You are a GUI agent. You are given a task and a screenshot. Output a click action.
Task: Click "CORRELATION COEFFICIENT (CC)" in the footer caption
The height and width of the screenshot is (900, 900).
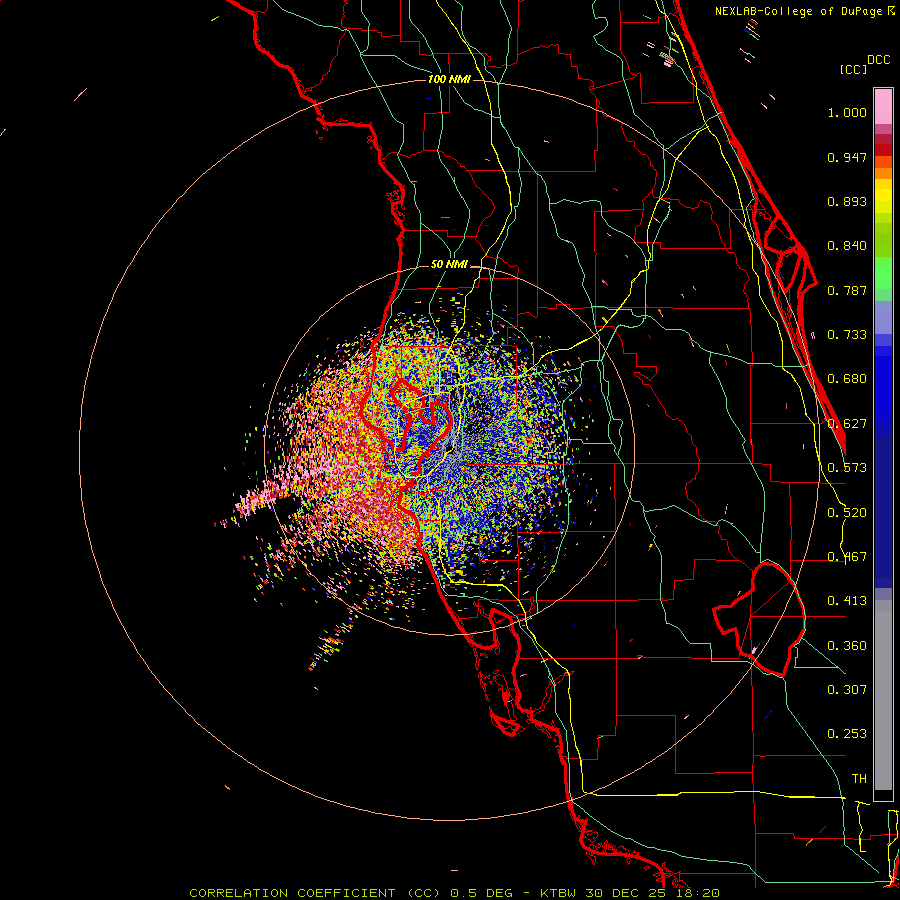click(x=315, y=893)
